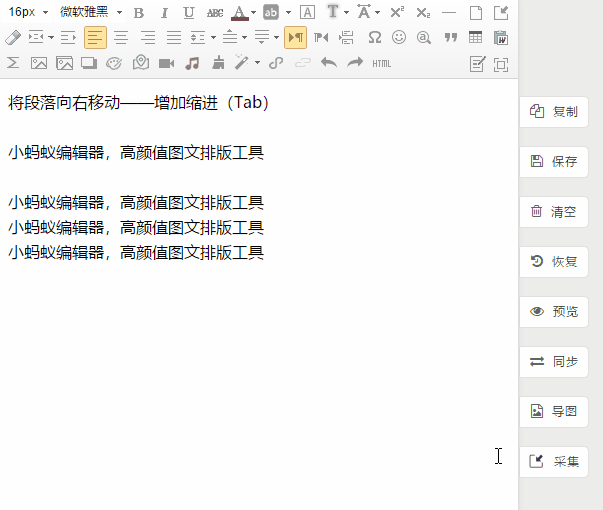Expand the font color dropdown arrow
The width and height of the screenshot is (603, 510).
pos(253,13)
